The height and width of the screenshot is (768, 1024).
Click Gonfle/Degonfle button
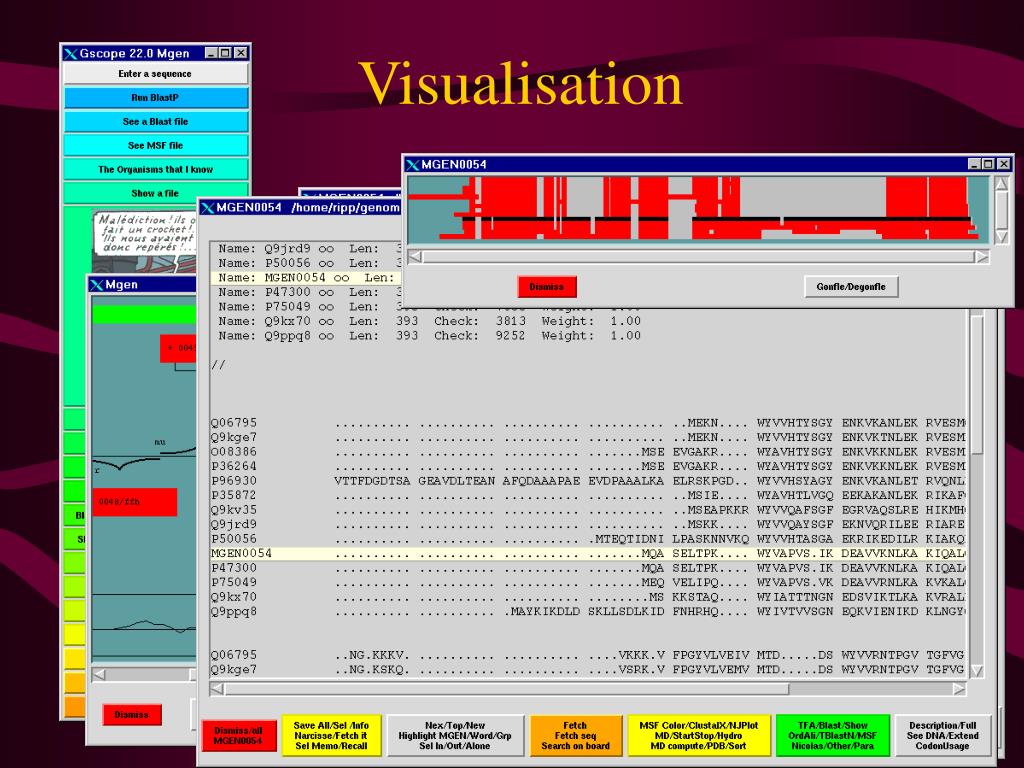[851, 287]
